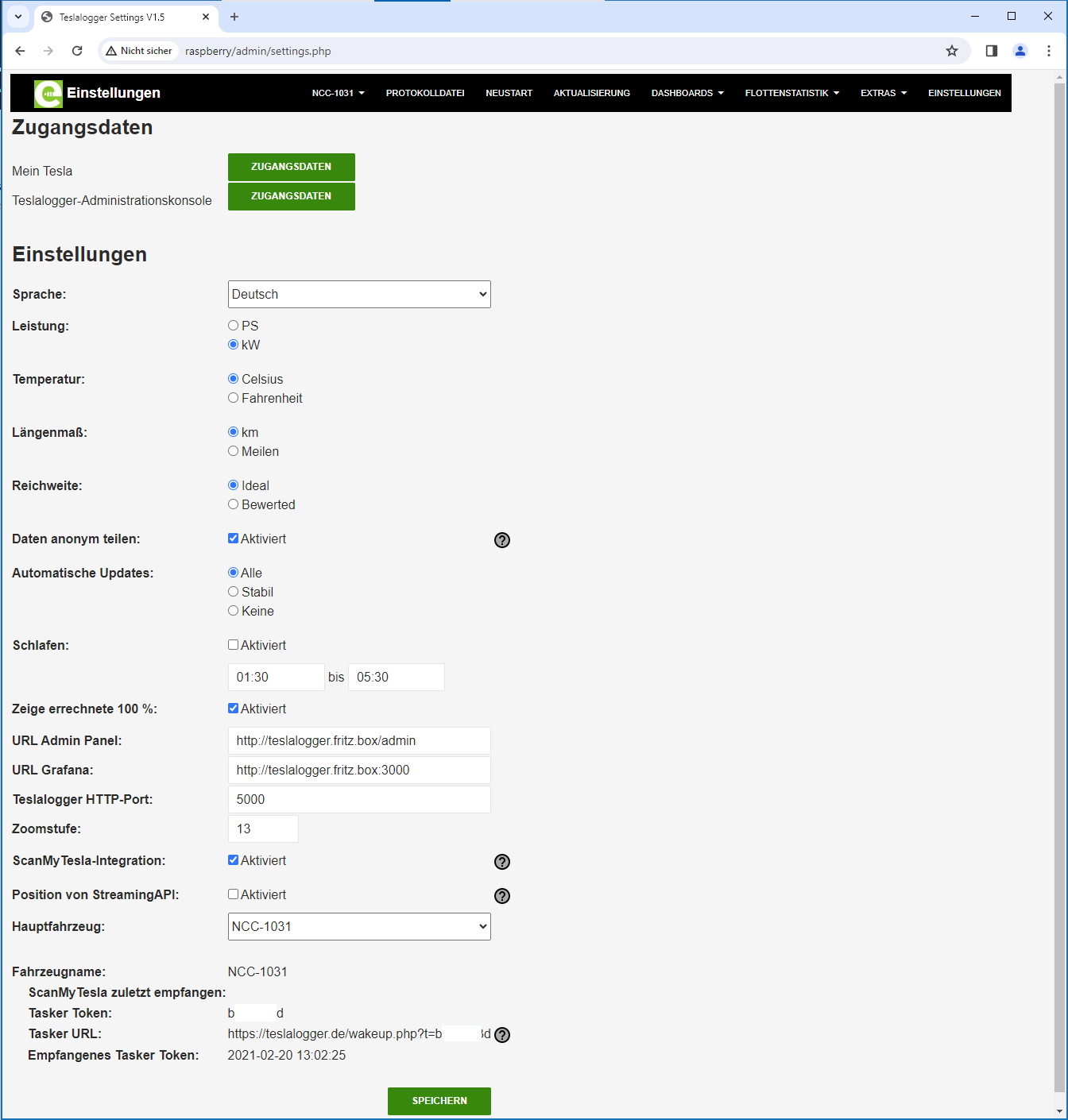Choose Fahrenheit temperature option
This screenshot has height=1120, width=1068.
coord(234,398)
